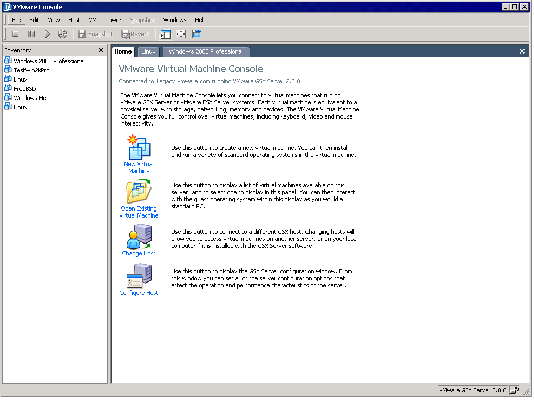Close the Inventory panel

coord(101,50)
